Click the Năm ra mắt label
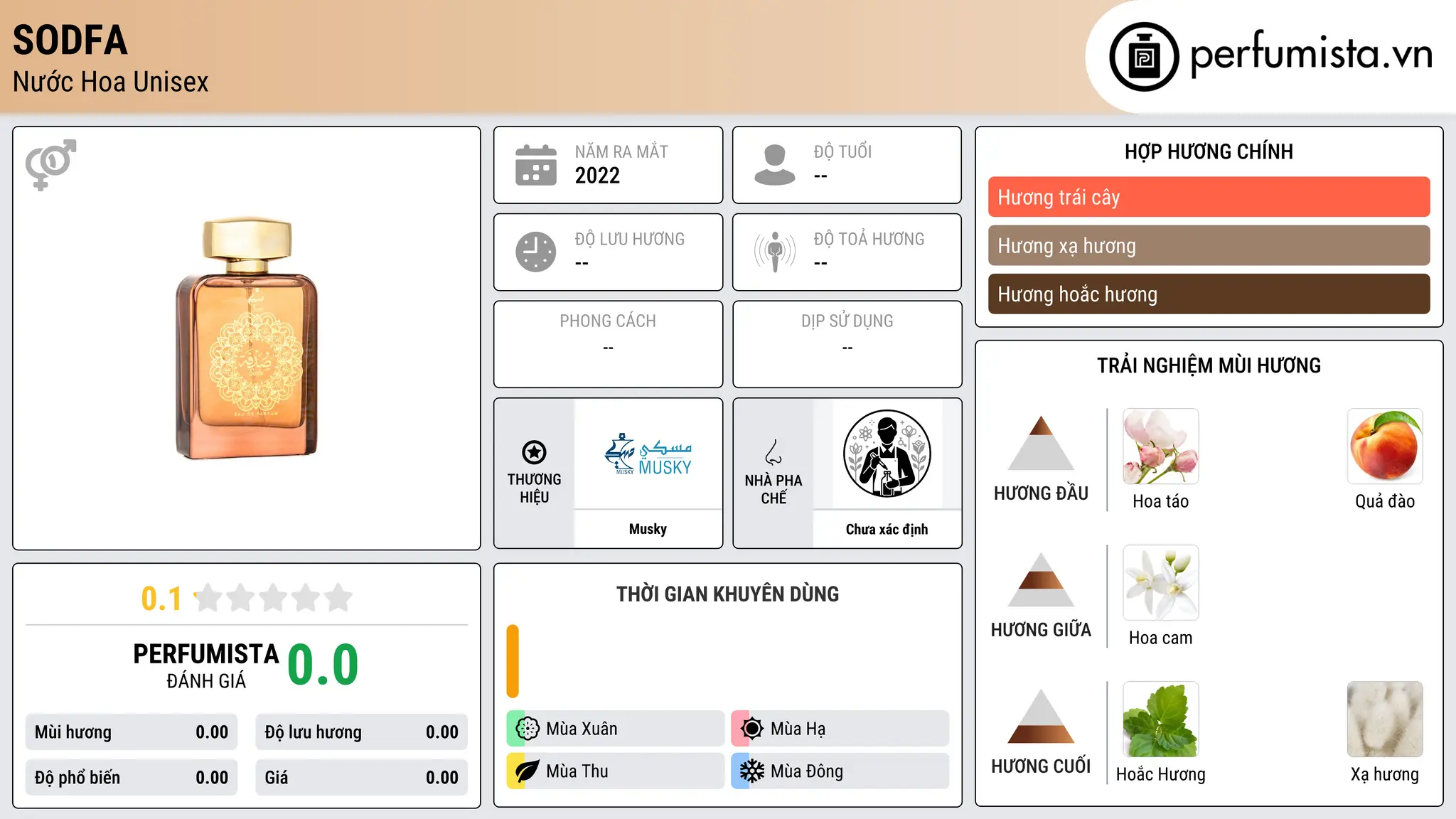This screenshot has width=1456, height=819. pyautogui.click(x=621, y=152)
